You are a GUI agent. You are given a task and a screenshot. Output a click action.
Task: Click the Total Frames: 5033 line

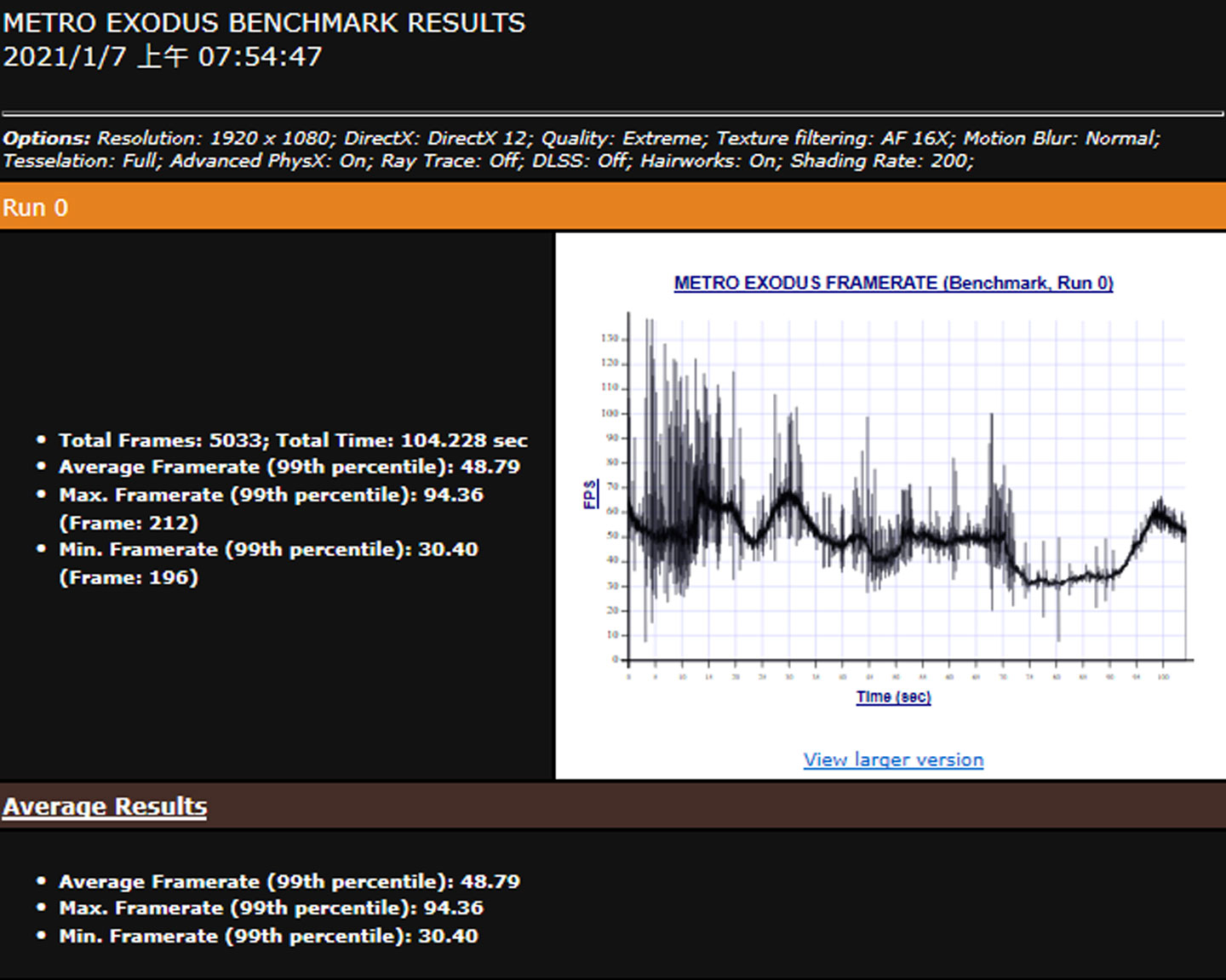(x=293, y=440)
